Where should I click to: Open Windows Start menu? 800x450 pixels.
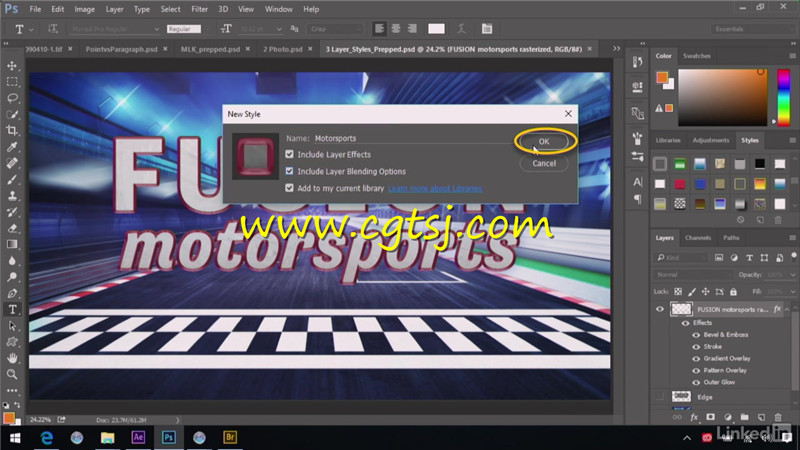(15, 437)
